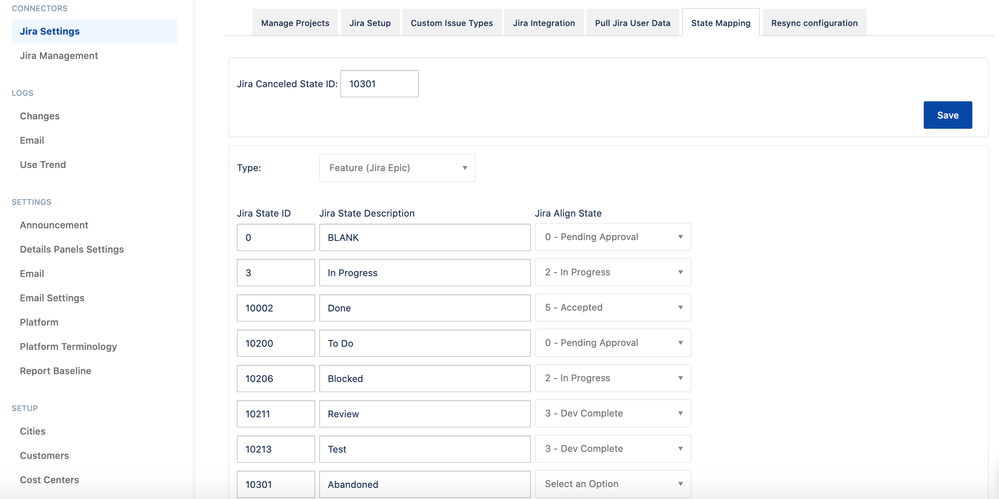Open Cost Centers under Setup
The image size is (999, 499).
point(49,480)
